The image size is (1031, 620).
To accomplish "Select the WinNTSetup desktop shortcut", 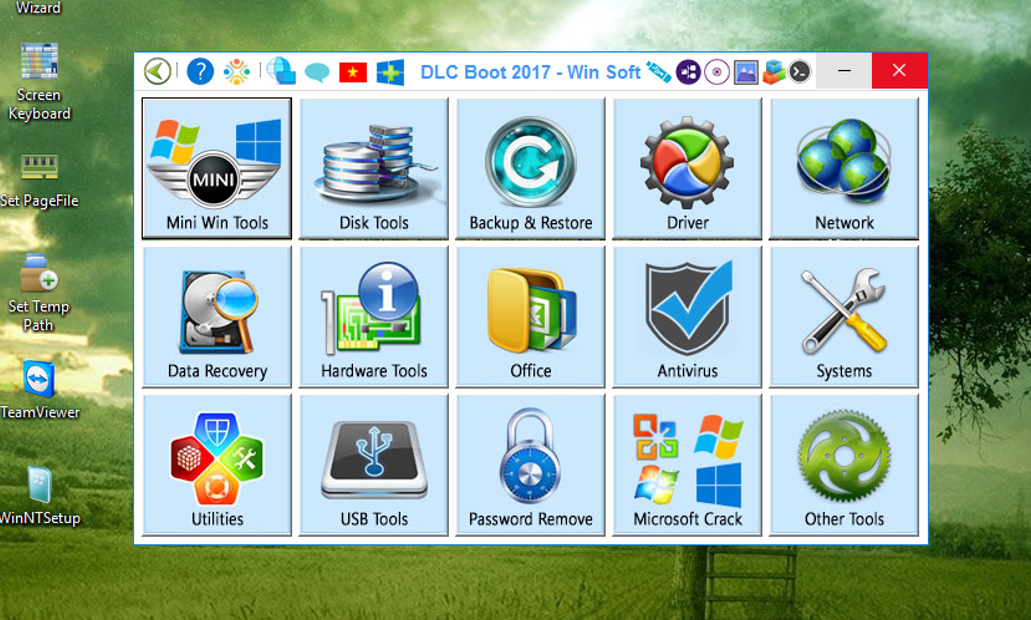I will pyautogui.click(x=39, y=496).
